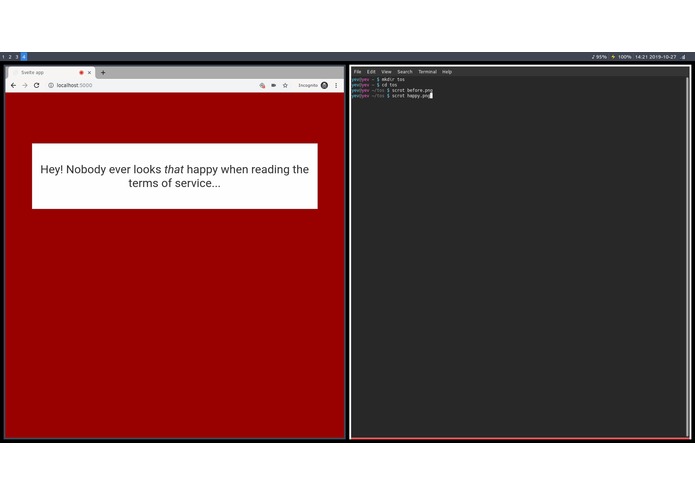
Task: Click the blocked-content icon in address bar
Action: (262, 86)
